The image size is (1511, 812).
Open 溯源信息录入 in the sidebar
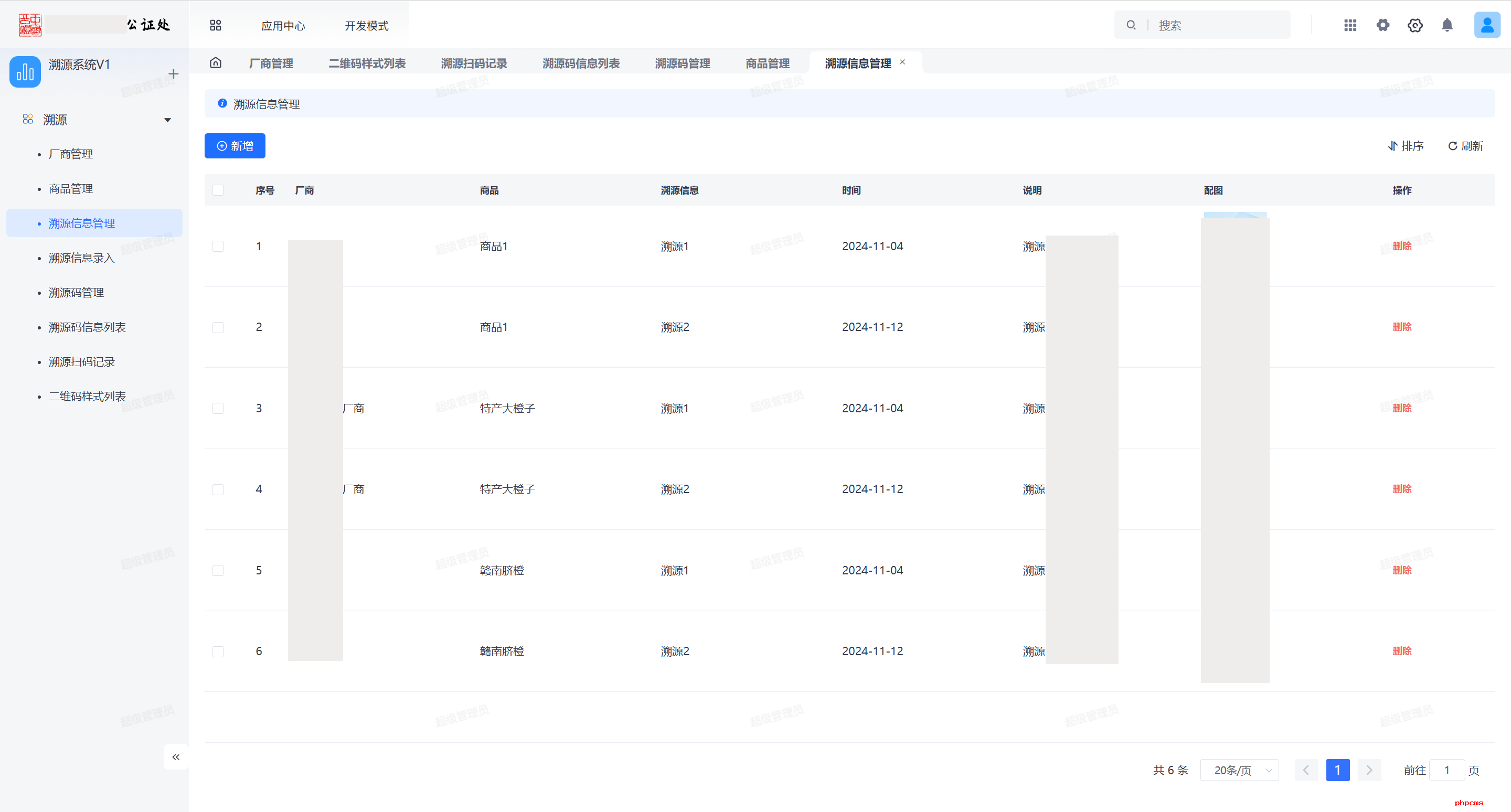coord(81,258)
